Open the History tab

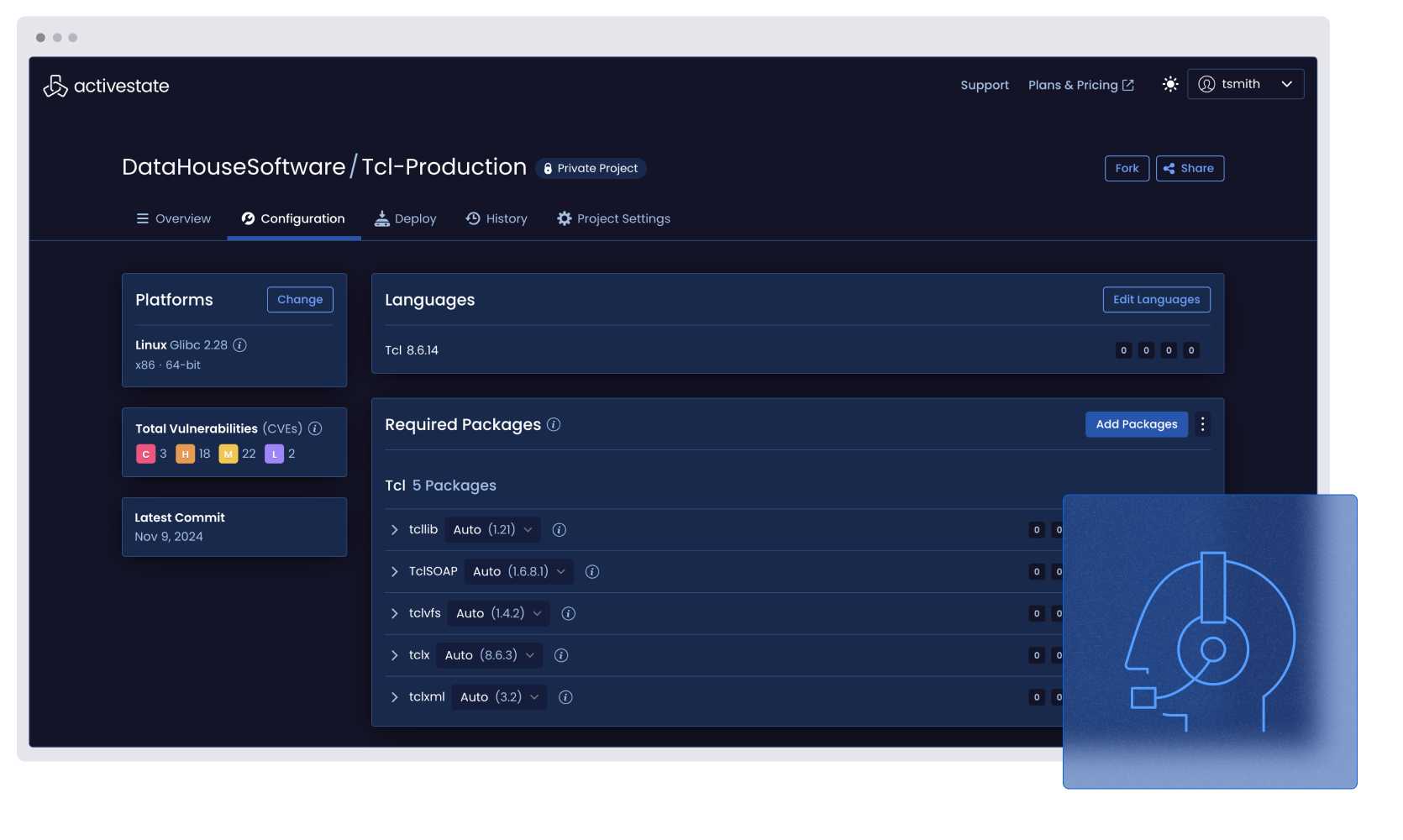point(497,218)
